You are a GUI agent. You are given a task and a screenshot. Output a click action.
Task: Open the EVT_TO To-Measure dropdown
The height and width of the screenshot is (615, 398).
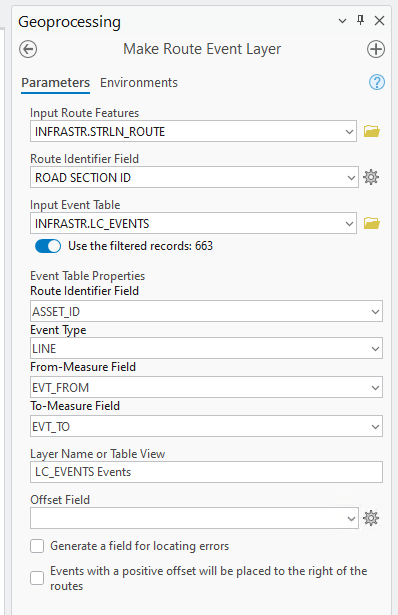[x=375, y=427]
